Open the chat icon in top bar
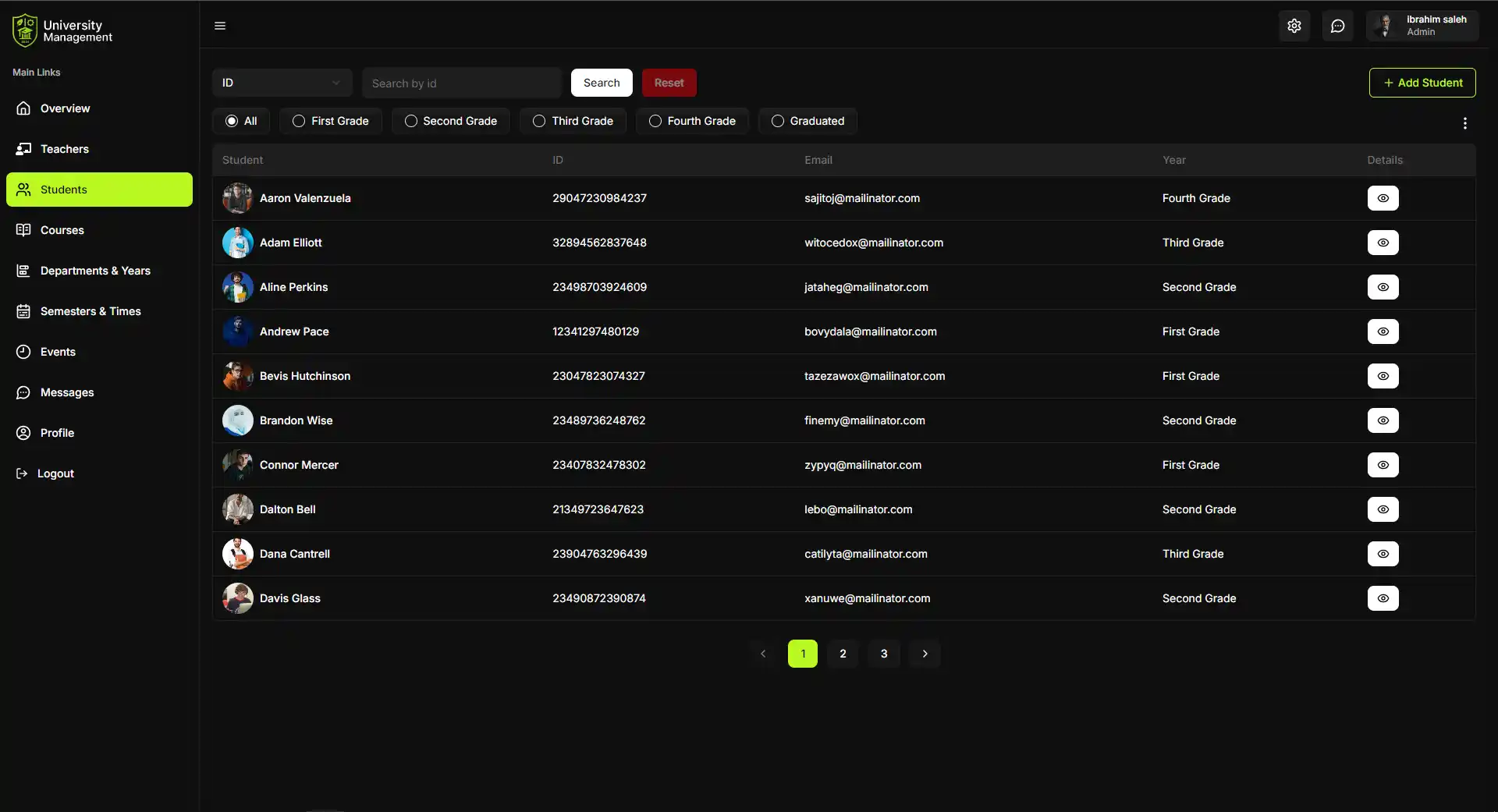Image resolution: width=1498 pixels, height=812 pixels. click(x=1337, y=25)
